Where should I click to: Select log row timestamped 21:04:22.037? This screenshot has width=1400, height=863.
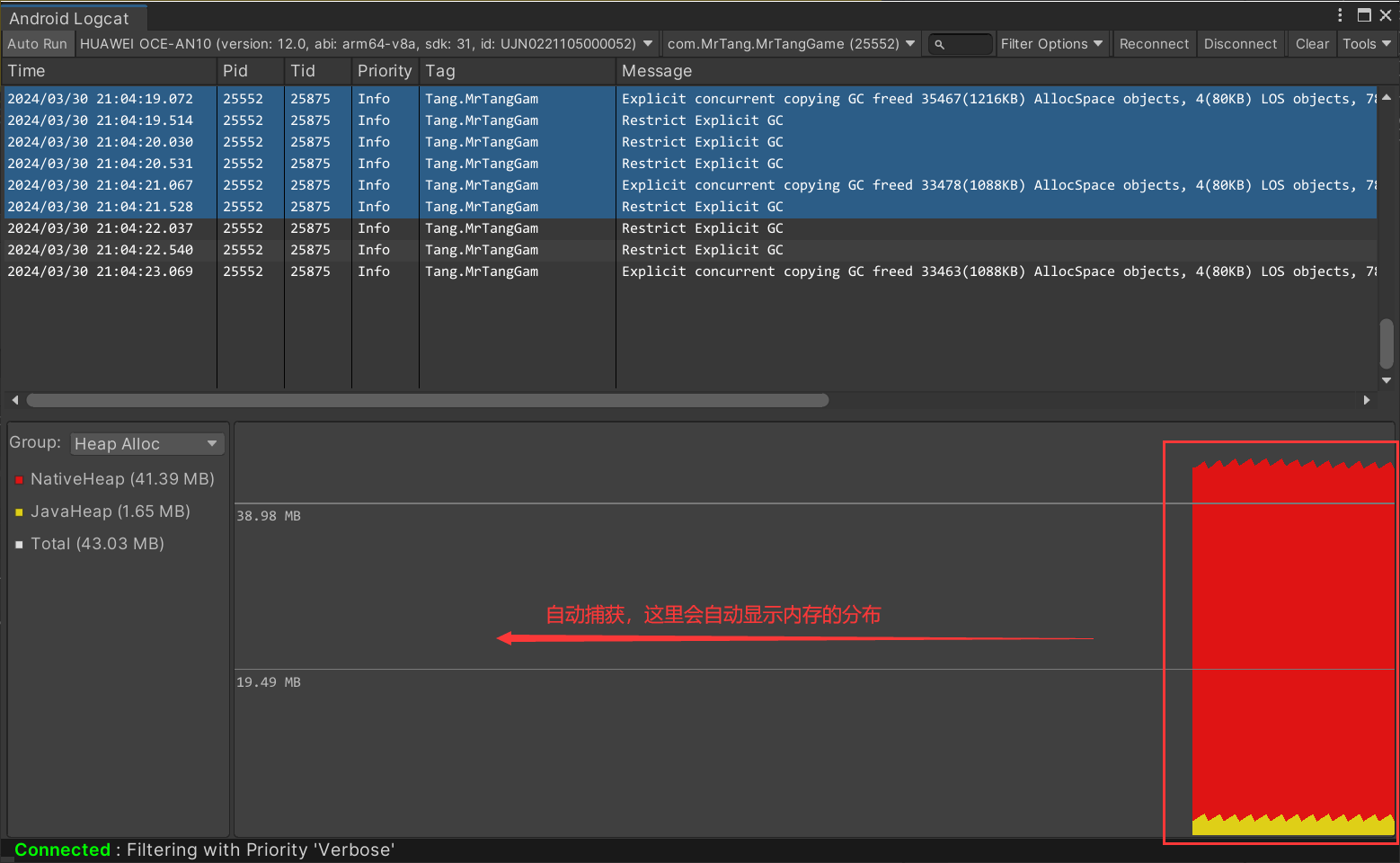pyautogui.click(x=689, y=228)
